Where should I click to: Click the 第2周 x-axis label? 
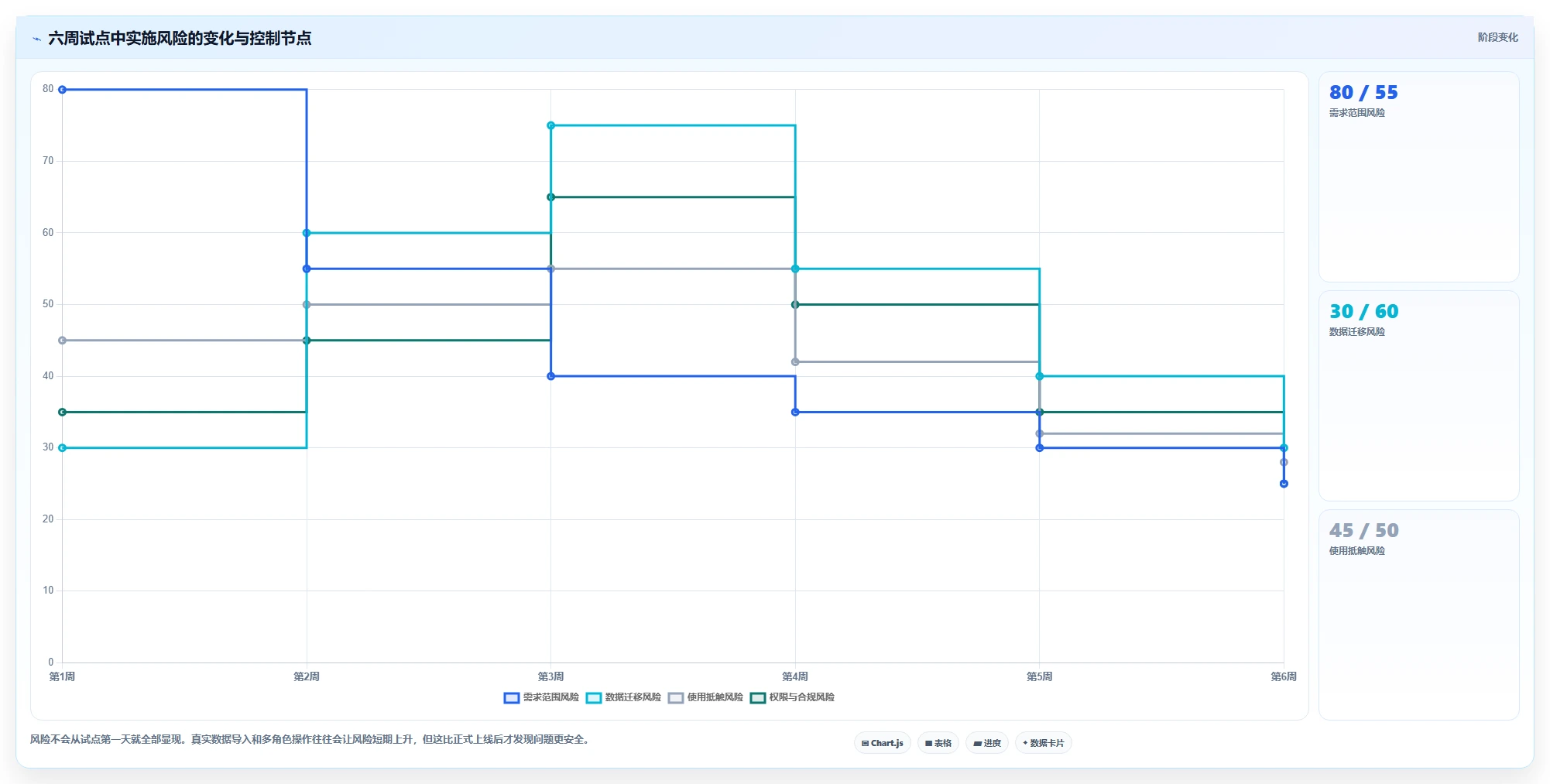pos(307,676)
